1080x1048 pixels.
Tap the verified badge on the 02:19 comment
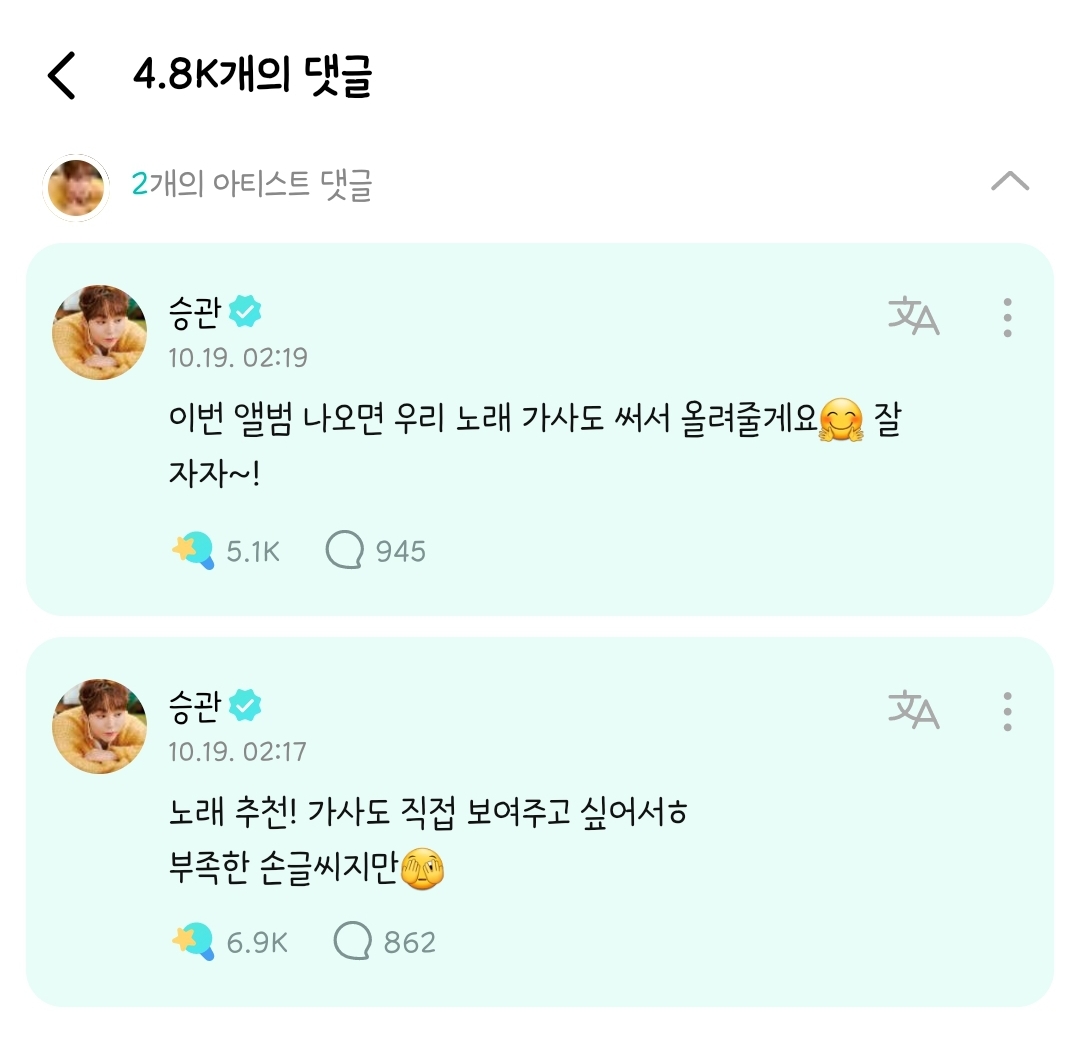245,314
